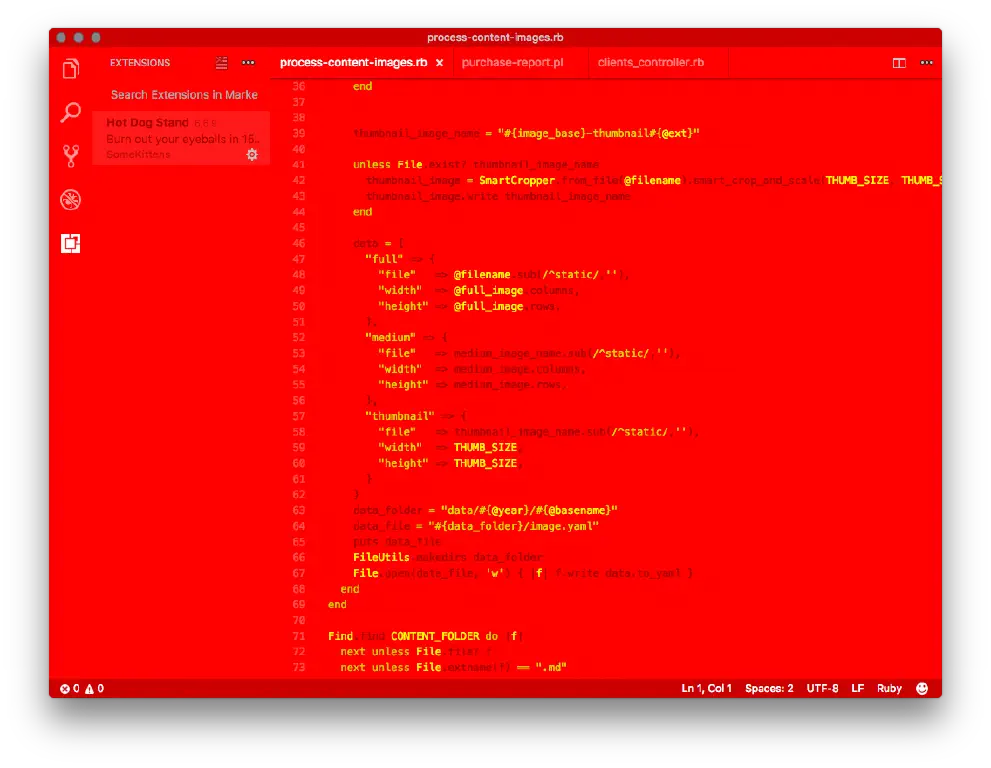Click FileUtils on line 66
The image size is (991, 768).
(381, 557)
